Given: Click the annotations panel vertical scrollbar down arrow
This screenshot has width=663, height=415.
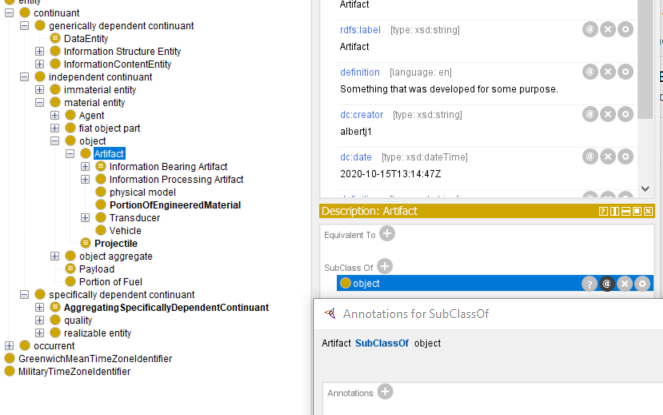Looking at the screenshot, I should (646, 187).
